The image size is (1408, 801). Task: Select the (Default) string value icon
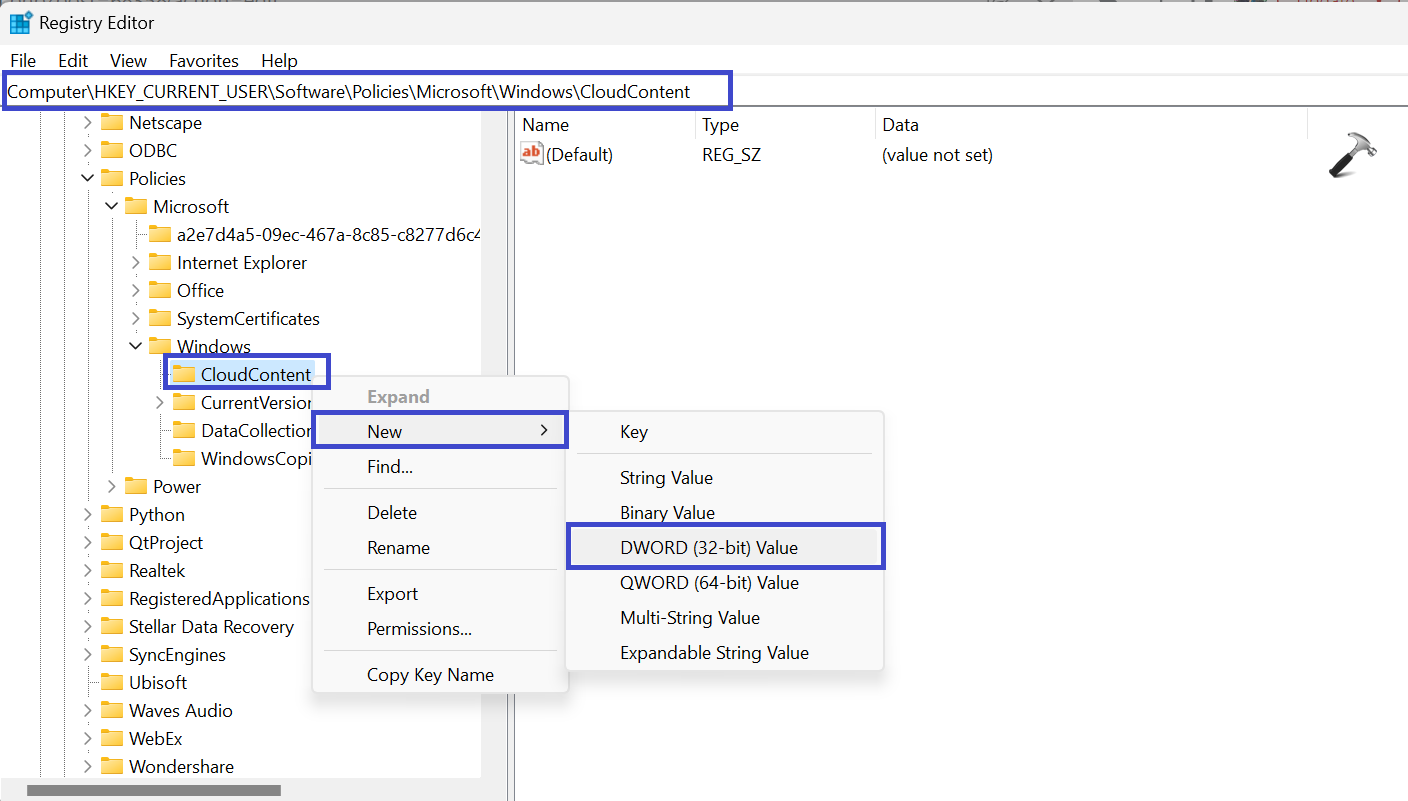click(x=532, y=154)
